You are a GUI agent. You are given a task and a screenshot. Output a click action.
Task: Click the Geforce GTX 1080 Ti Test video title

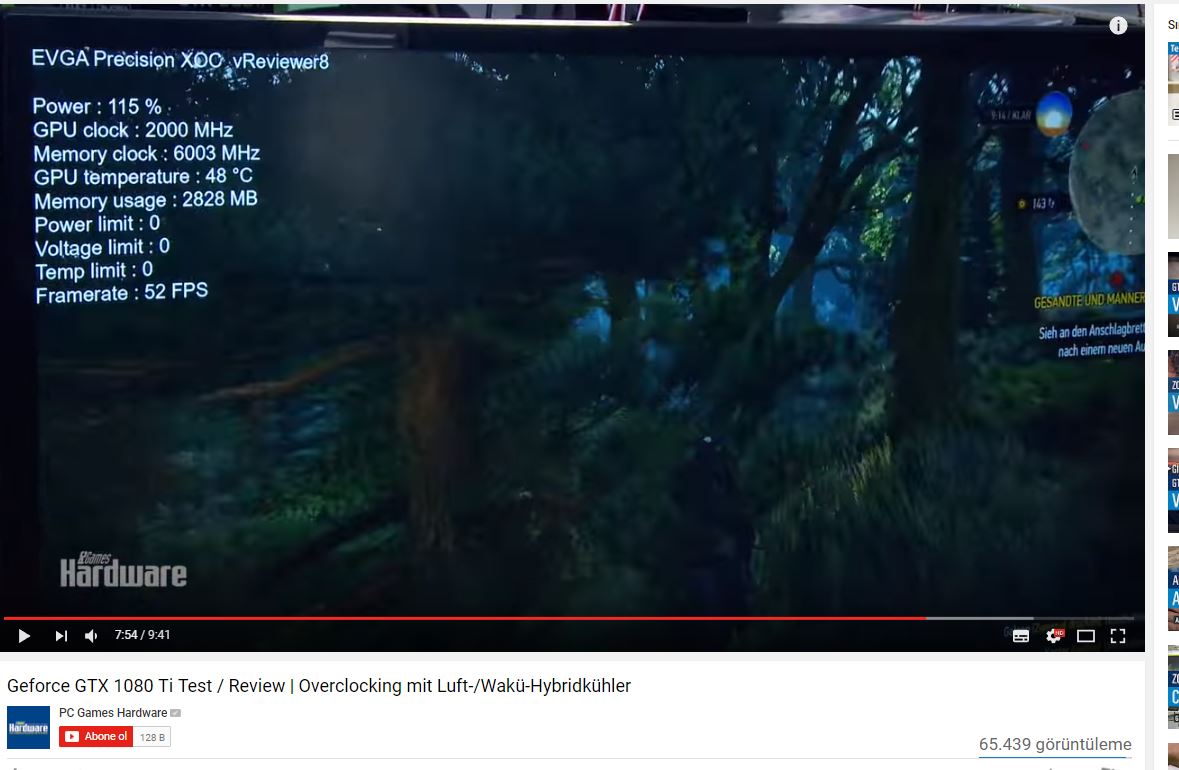pos(319,686)
